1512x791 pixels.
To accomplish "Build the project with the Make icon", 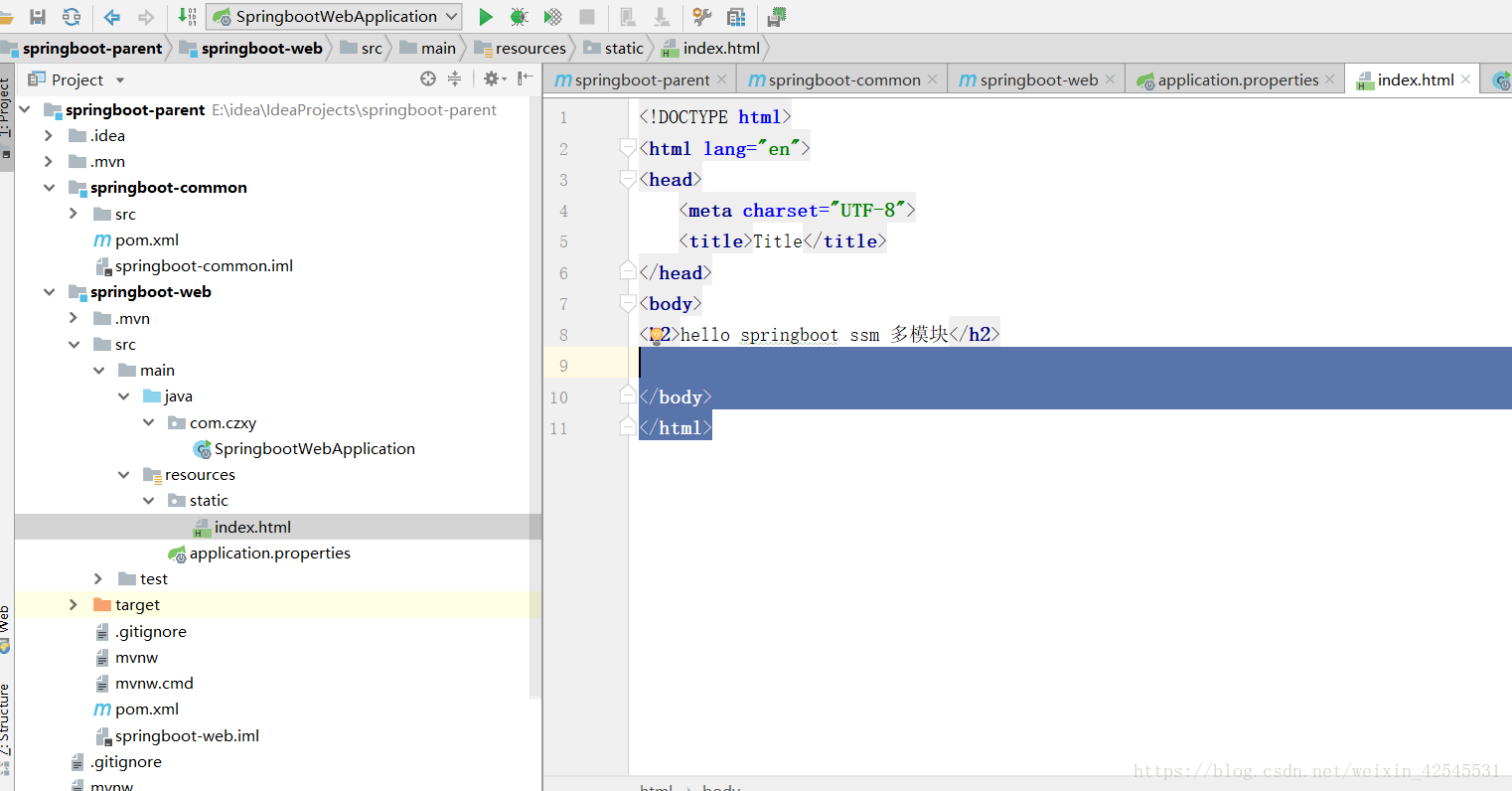I will pyautogui.click(x=187, y=16).
